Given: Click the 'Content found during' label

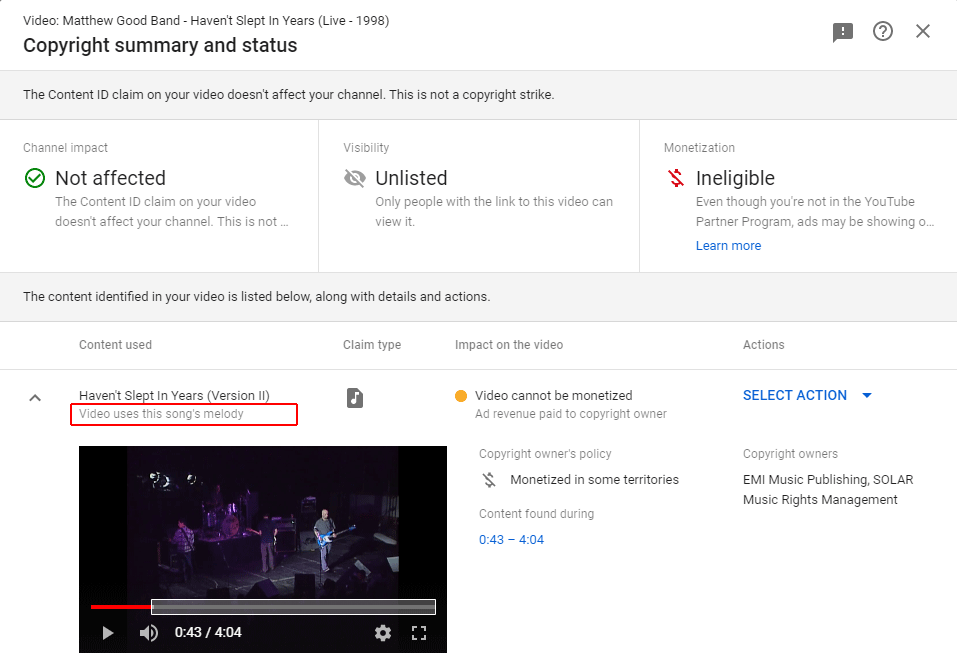Looking at the screenshot, I should [x=536, y=514].
